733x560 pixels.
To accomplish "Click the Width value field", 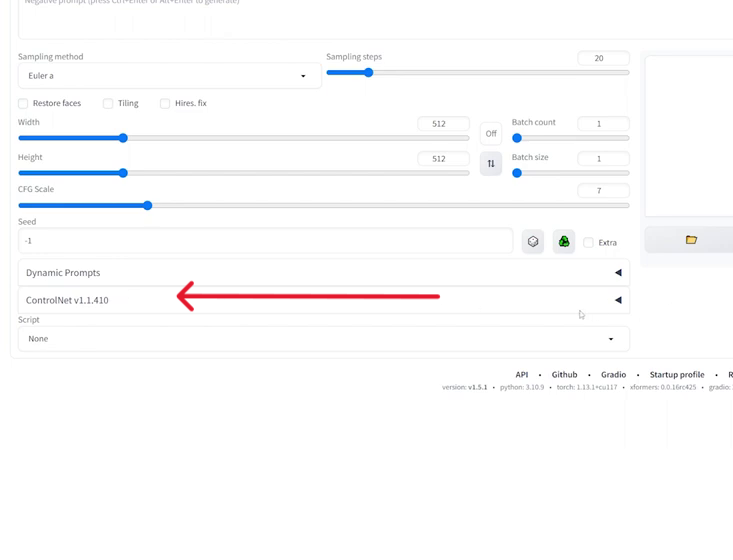I will point(443,124).
